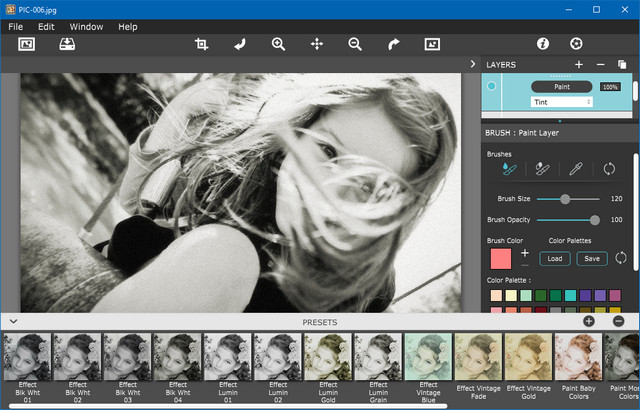Select the Crop tool in toolbar
This screenshot has width=640, height=410.
pos(202,44)
